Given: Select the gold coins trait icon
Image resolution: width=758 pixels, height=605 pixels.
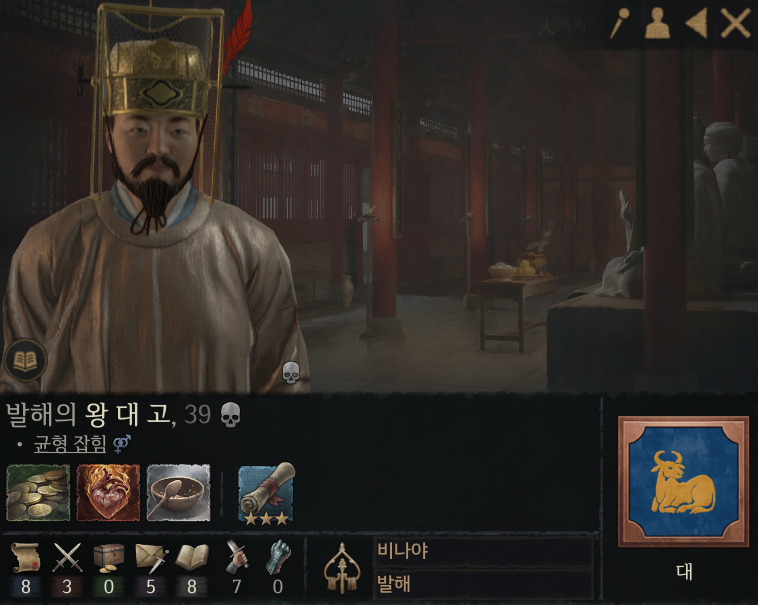Looking at the screenshot, I should click(38, 492).
